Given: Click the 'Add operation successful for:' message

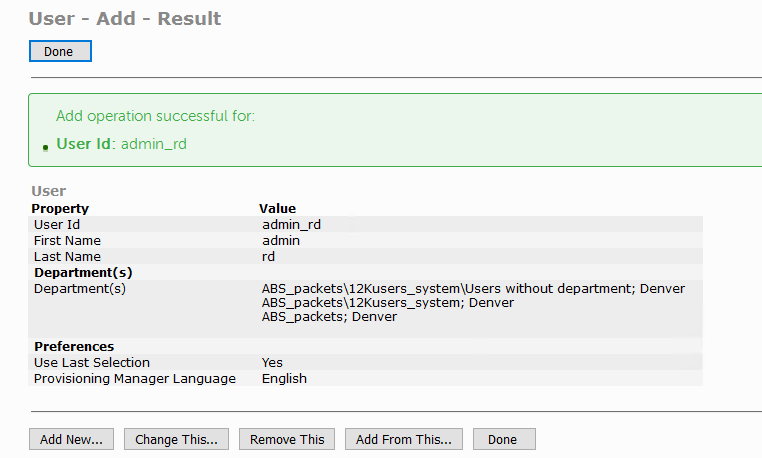Looking at the screenshot, I should [x=155, y=116].
